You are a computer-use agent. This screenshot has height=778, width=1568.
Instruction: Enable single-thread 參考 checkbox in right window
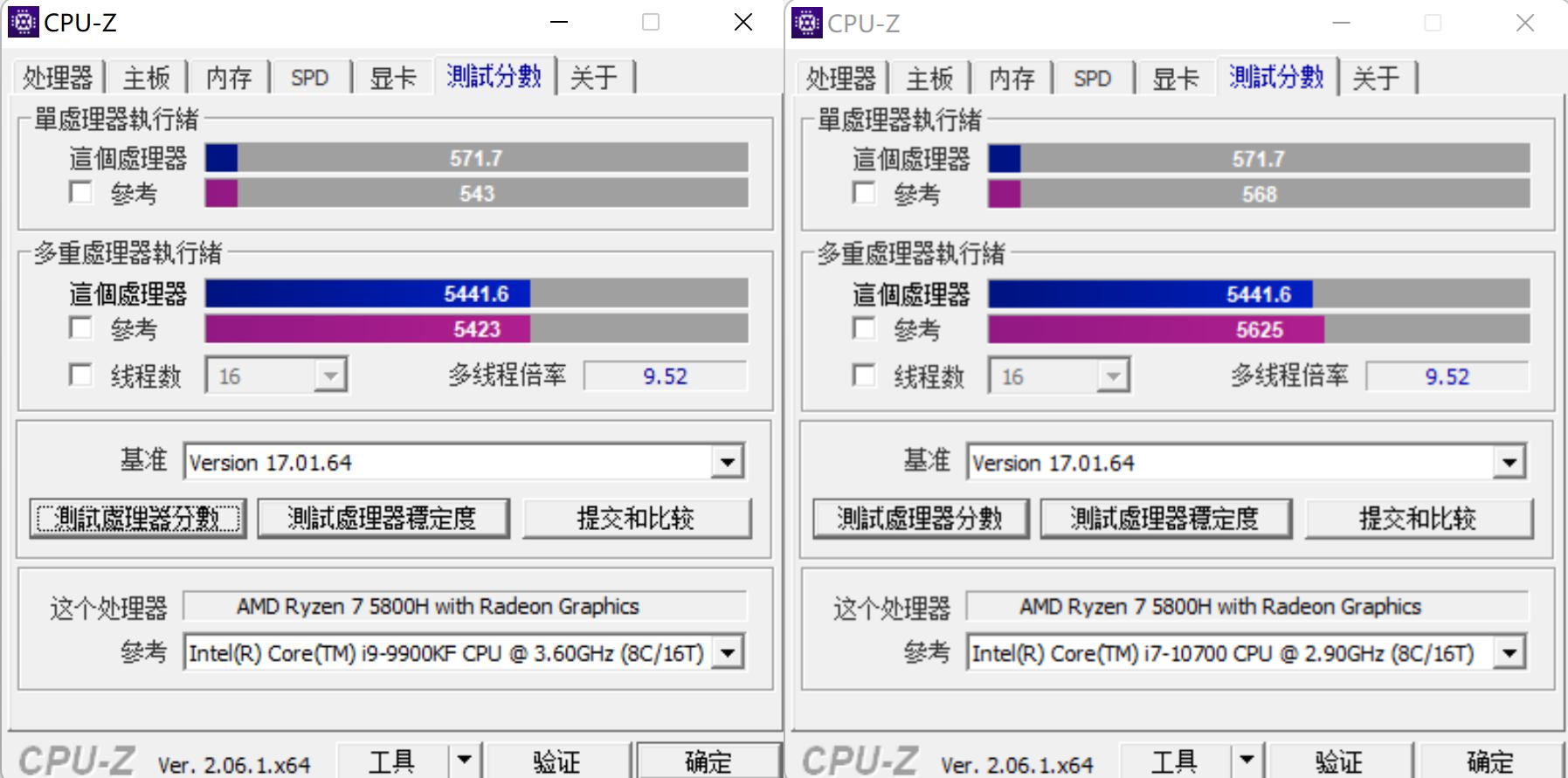864,193
